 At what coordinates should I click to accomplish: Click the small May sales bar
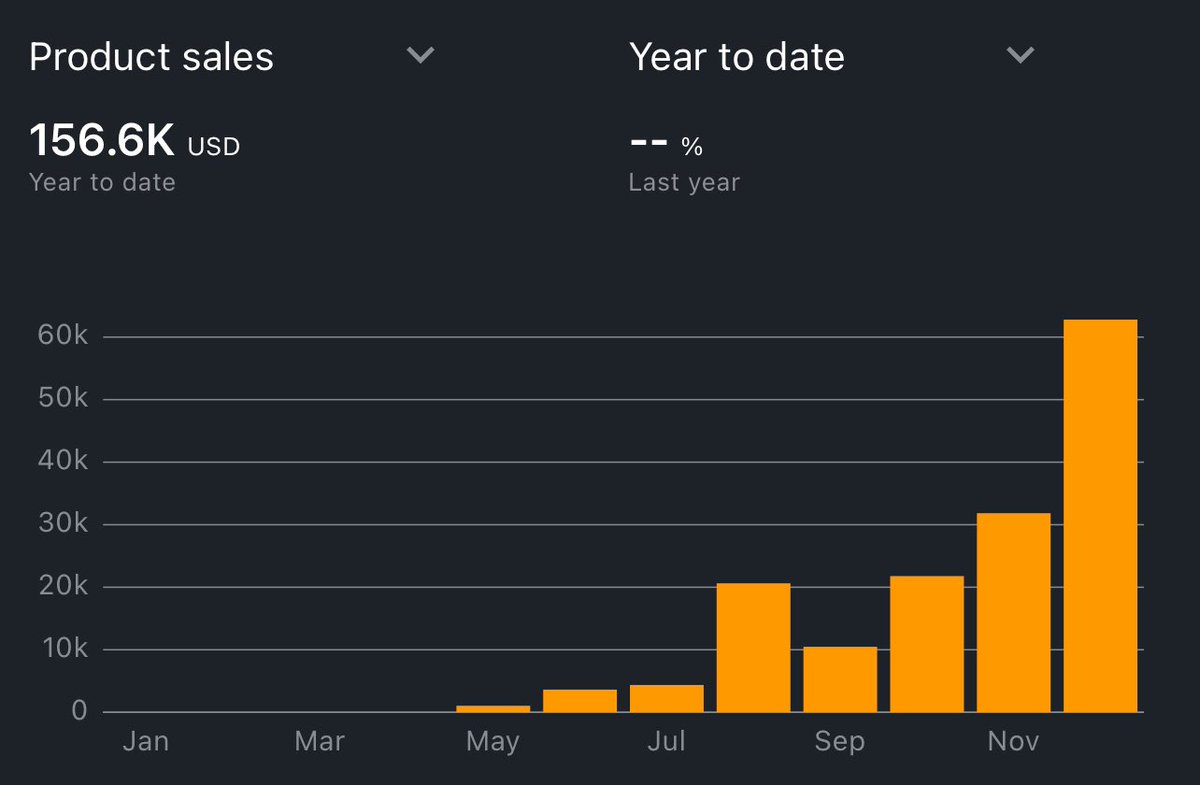click(493, 708)
